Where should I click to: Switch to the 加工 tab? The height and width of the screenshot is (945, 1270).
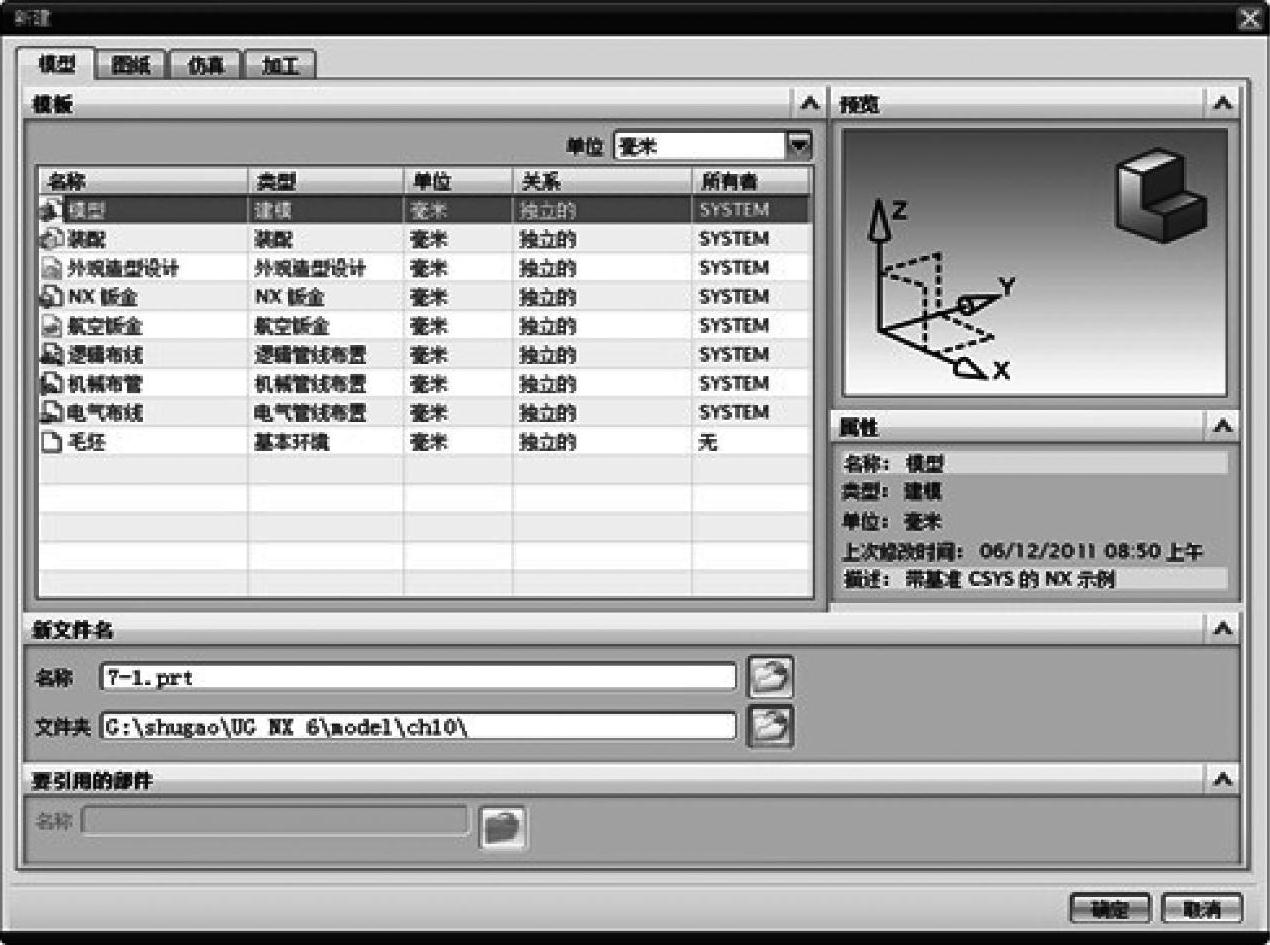click(x=280, y=66)
